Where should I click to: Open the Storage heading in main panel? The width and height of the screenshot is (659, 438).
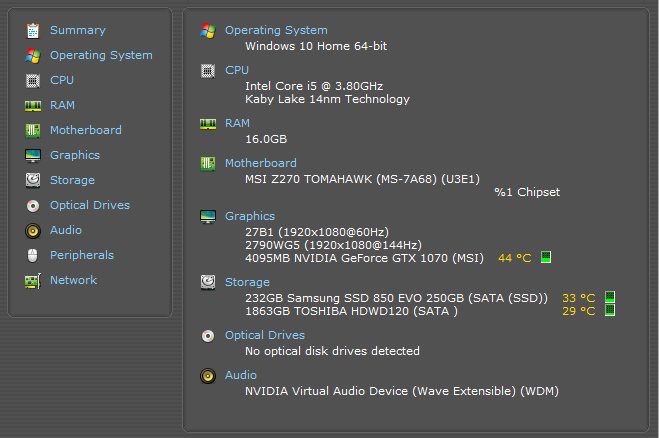tap(247, 282)
